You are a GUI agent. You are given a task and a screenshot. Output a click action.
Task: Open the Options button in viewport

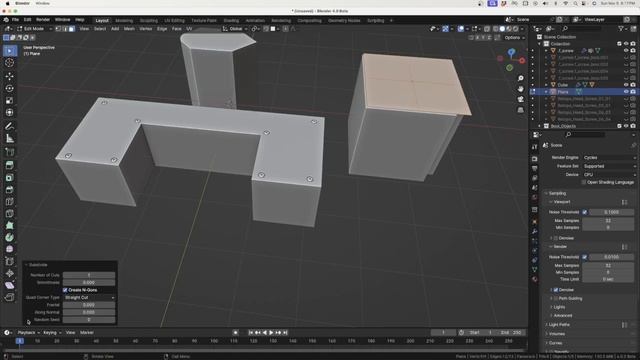pos(514,38)
